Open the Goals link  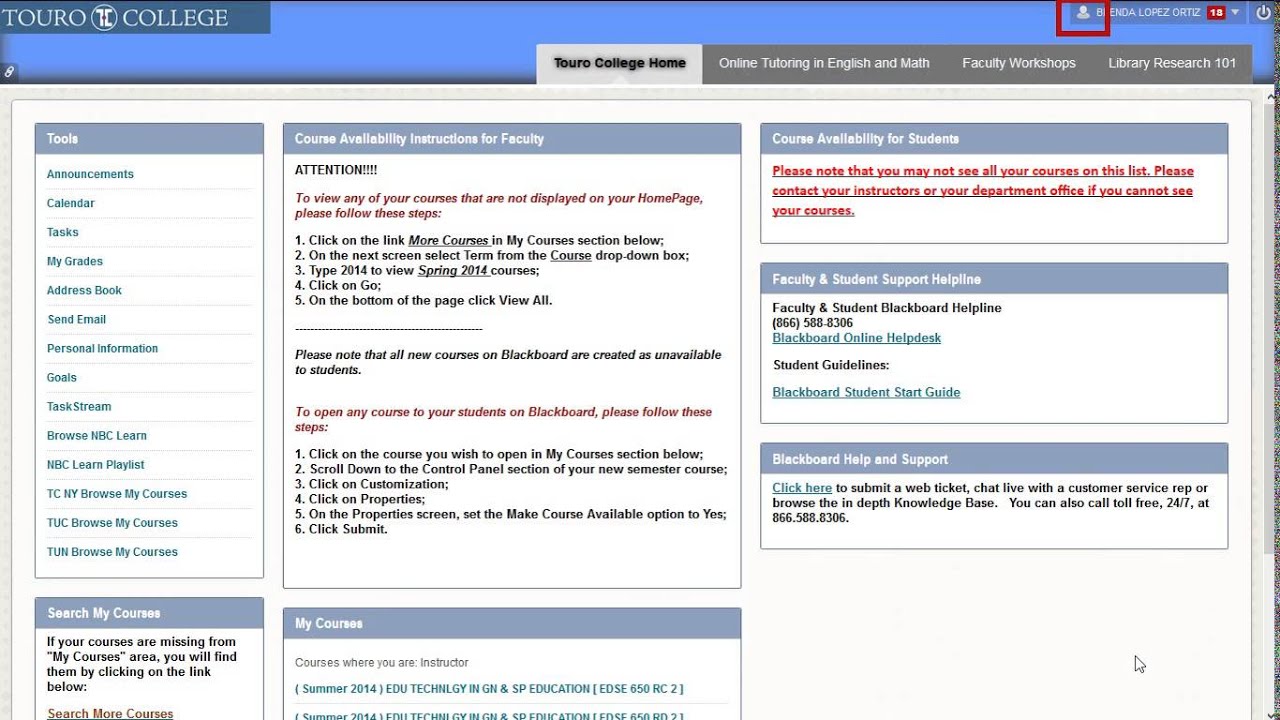(62, 377)
